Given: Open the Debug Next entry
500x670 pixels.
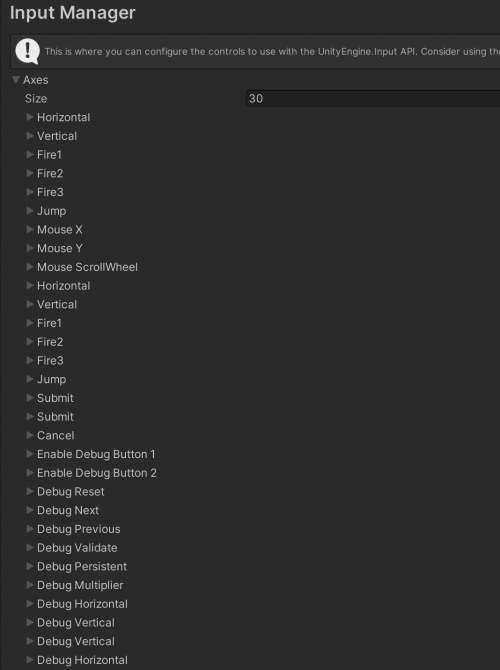Looking at the screenshot, I should (x=30, y=510).
